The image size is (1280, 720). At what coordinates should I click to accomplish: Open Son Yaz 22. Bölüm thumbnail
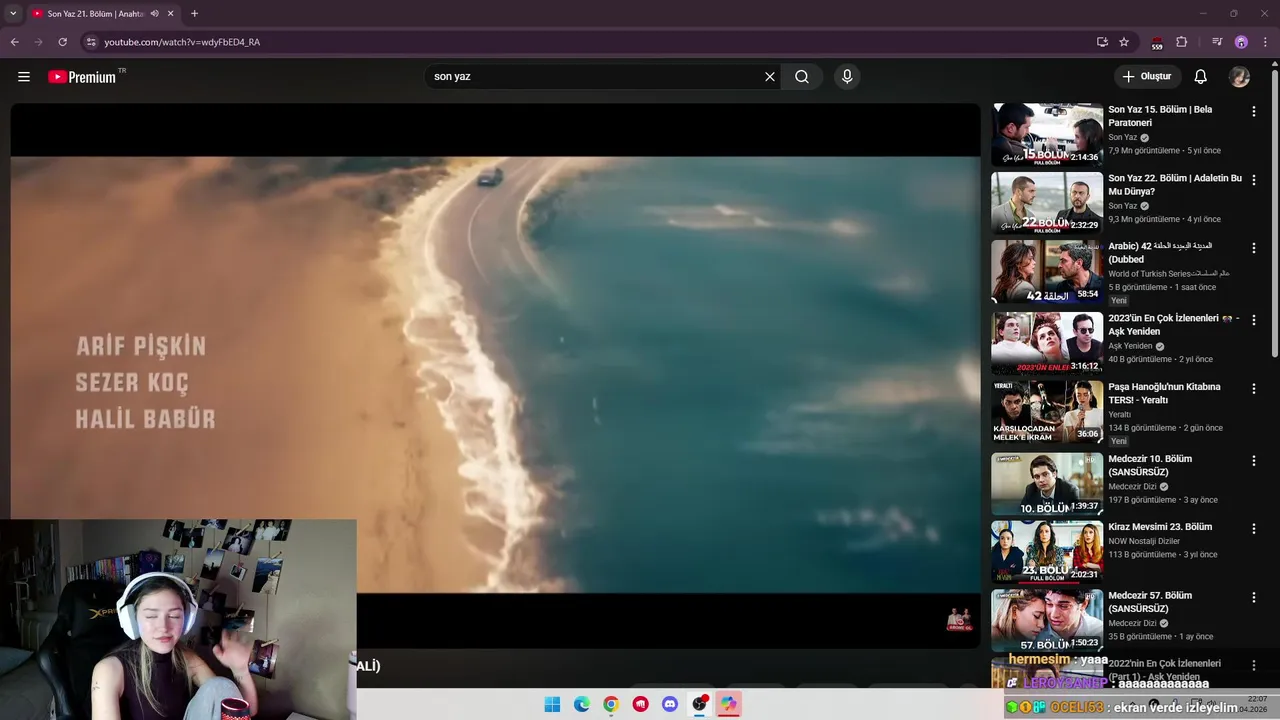pos(1047,203)
